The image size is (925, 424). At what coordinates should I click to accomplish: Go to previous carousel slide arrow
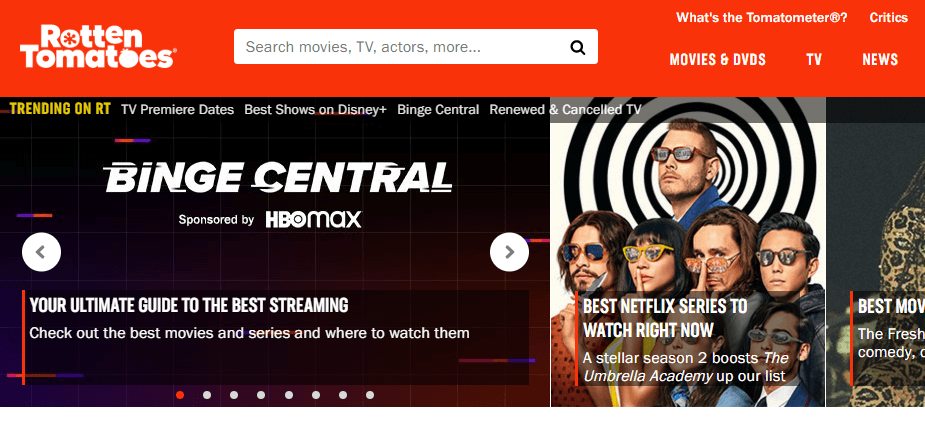(41, 252)
